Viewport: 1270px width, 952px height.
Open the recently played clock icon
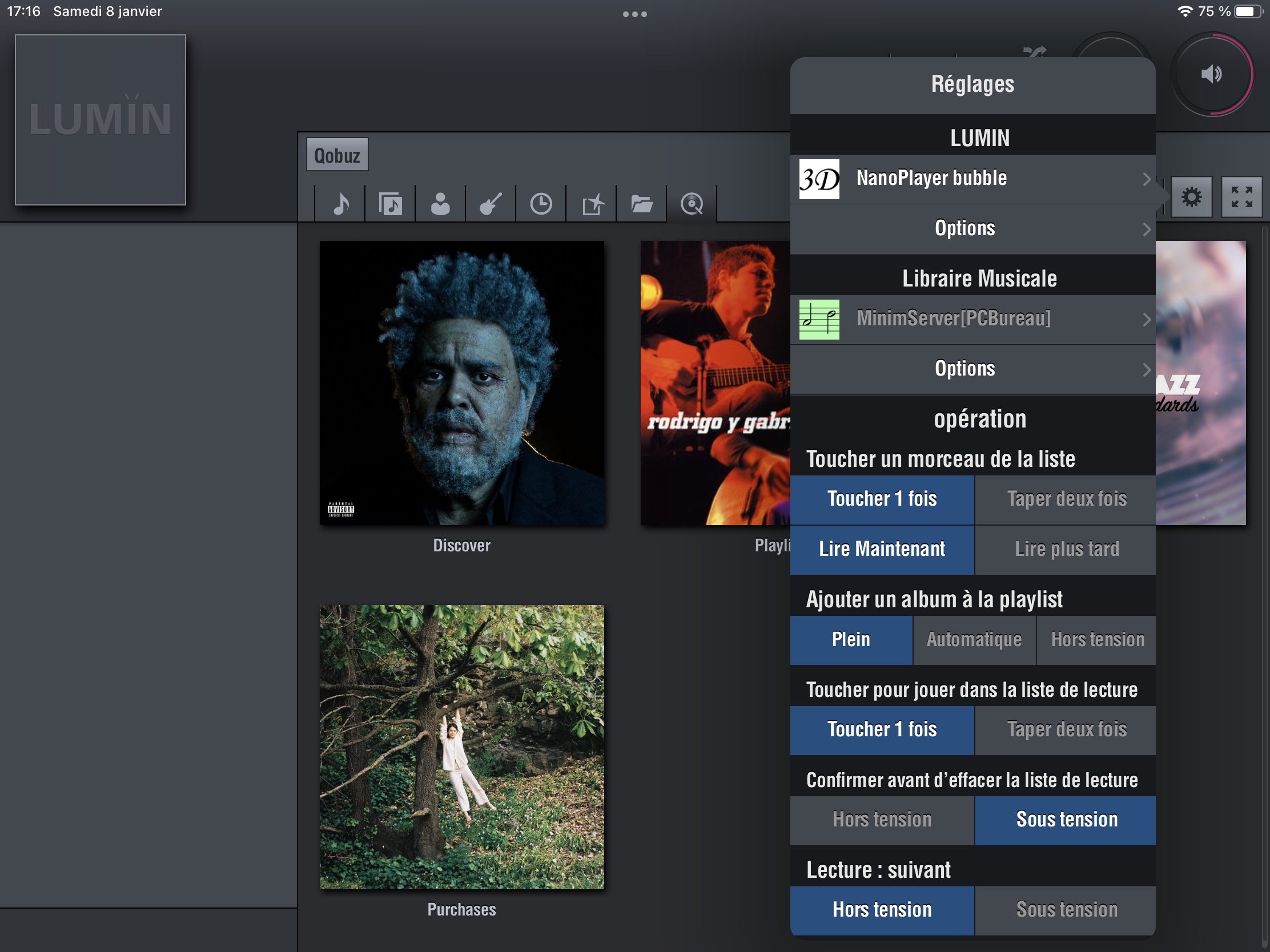(x=541, y=204)
